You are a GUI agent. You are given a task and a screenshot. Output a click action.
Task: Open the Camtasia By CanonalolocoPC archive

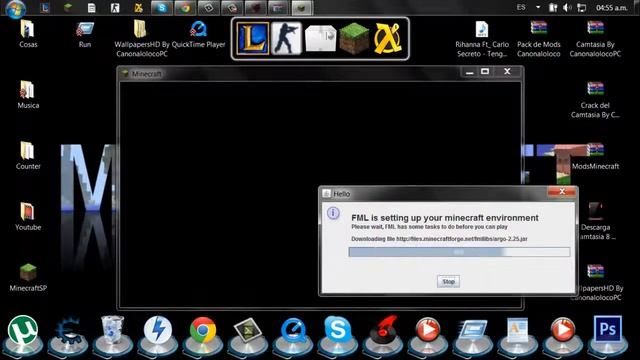[x=595, y=39]
